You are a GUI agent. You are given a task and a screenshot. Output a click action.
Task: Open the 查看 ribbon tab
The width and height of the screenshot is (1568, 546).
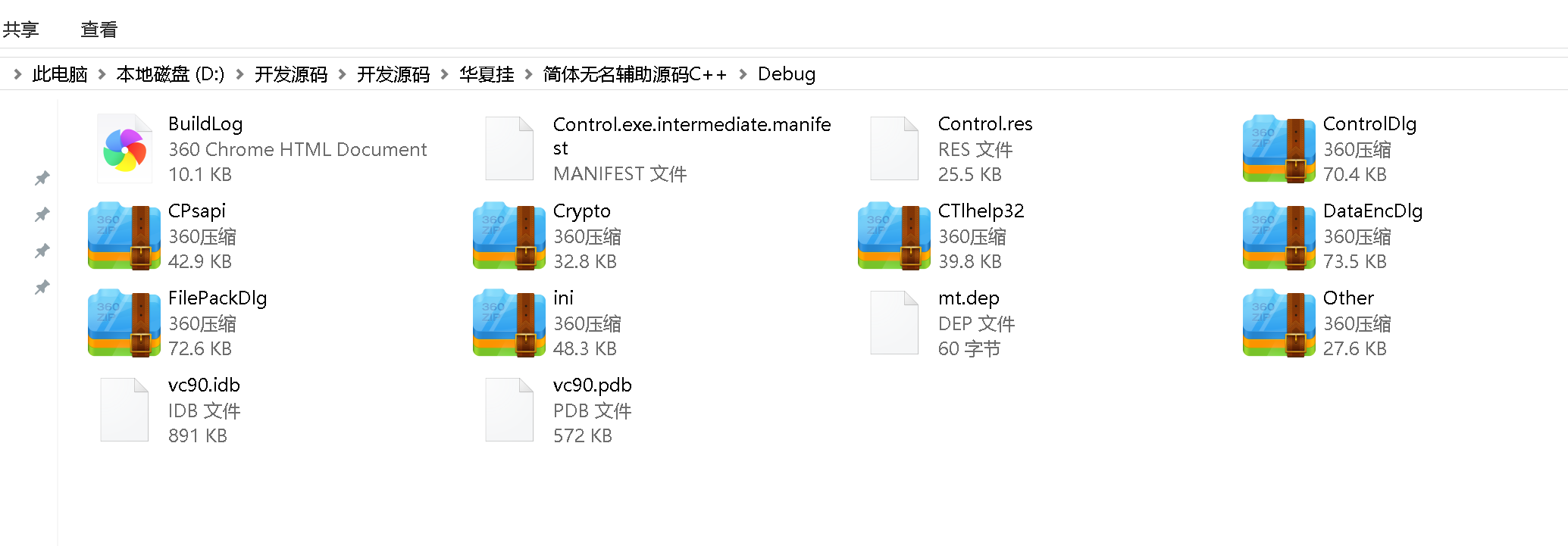pyautogui.click(x=99, y=30)
